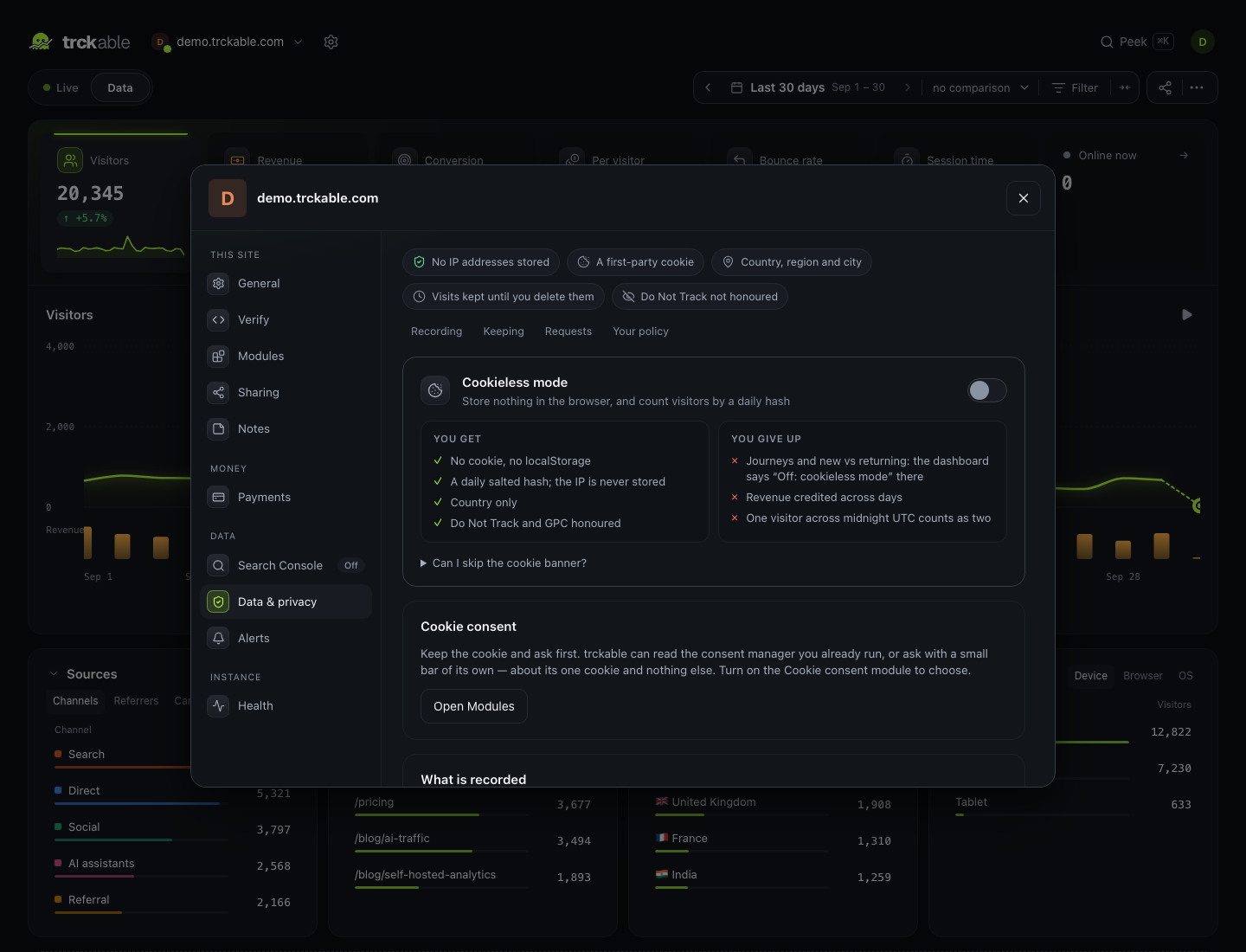Switch to the Browser tab
1246x952 pixels.
1143,676
